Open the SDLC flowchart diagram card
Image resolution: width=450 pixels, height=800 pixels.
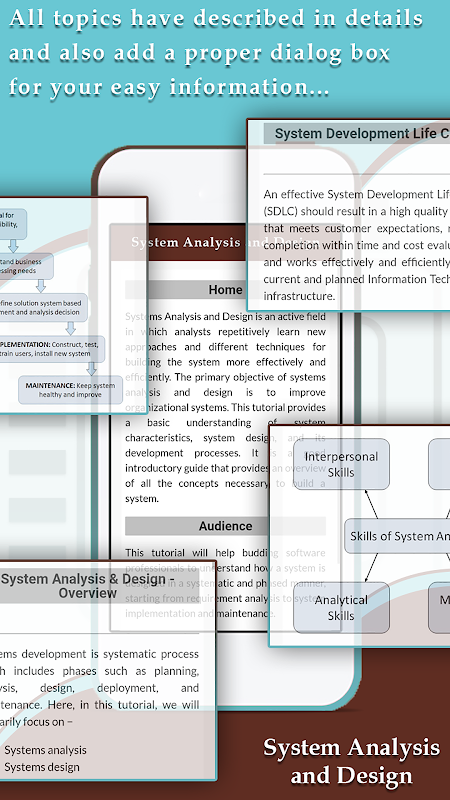(73, 305)
